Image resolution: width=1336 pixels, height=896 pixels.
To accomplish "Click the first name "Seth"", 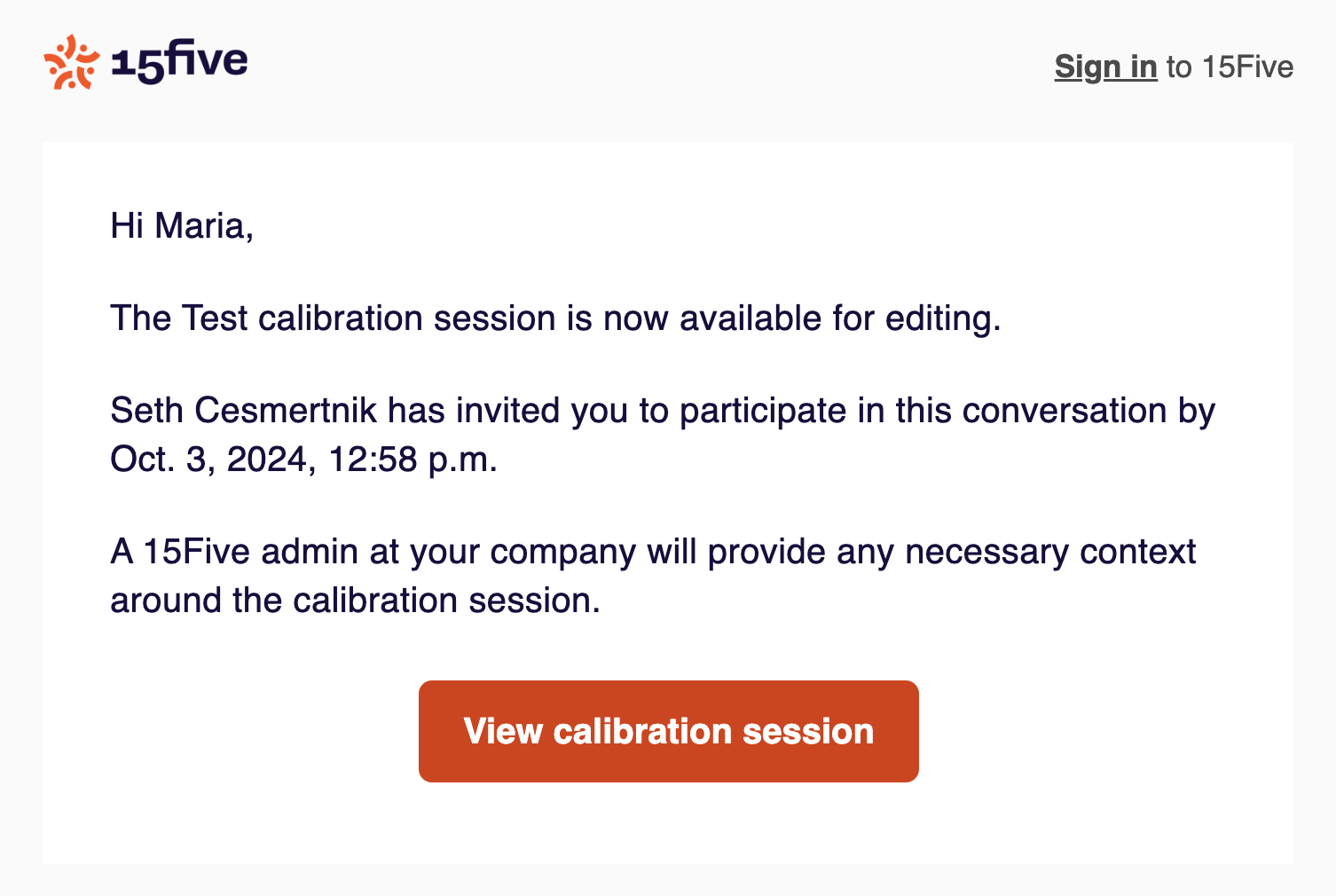I will 146,411.
